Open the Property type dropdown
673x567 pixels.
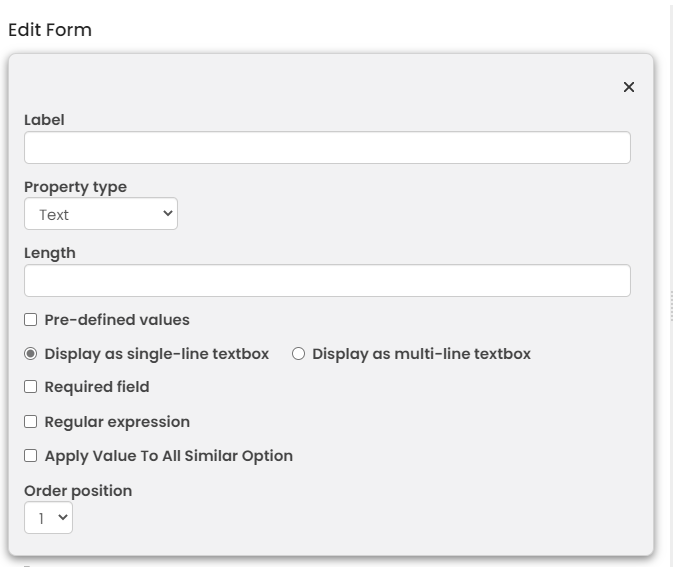101,214
